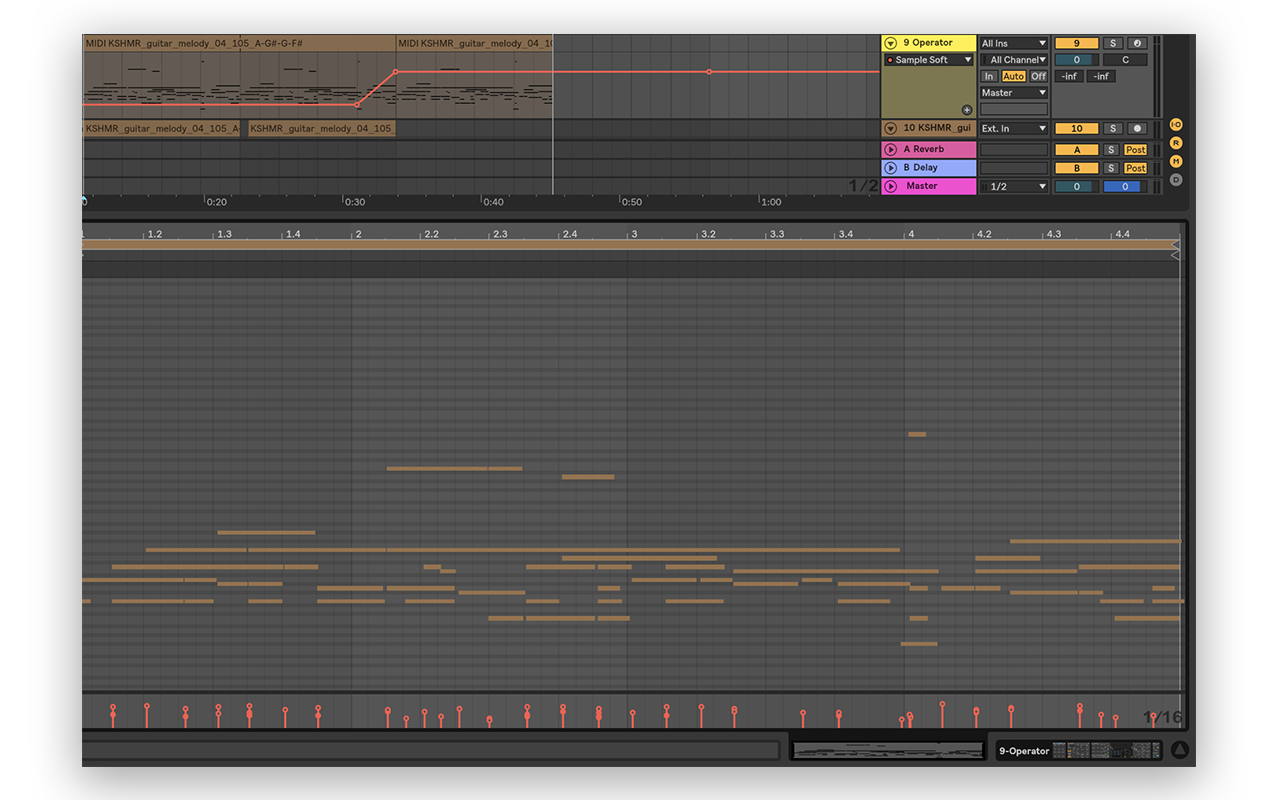Click the Operator empty output channel chooser

[1014, 109]
